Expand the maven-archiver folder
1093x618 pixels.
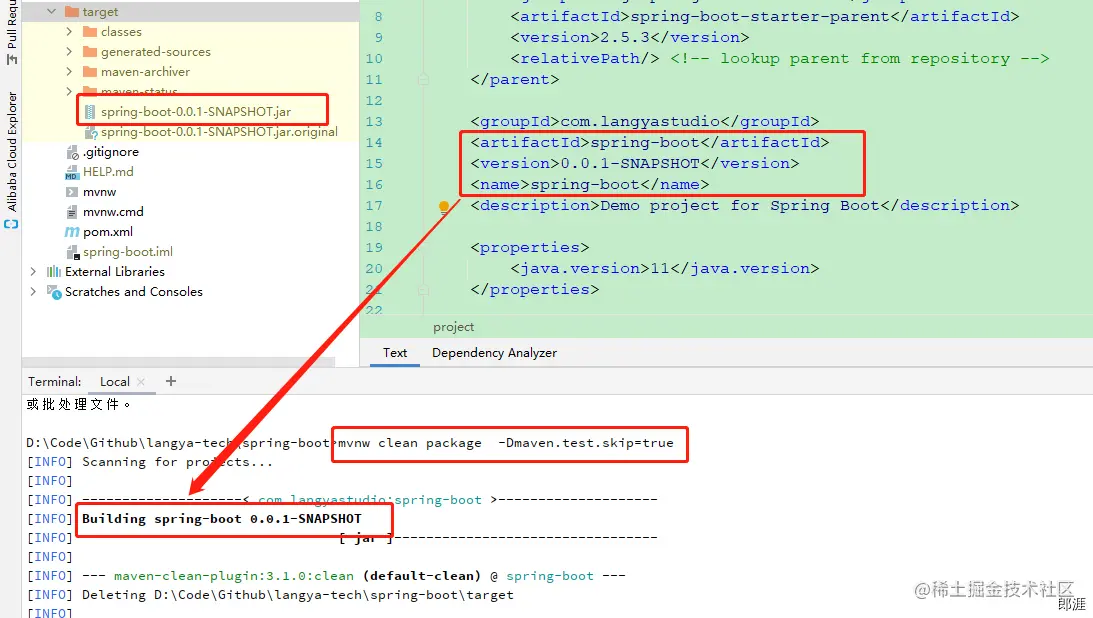(69, 71)
